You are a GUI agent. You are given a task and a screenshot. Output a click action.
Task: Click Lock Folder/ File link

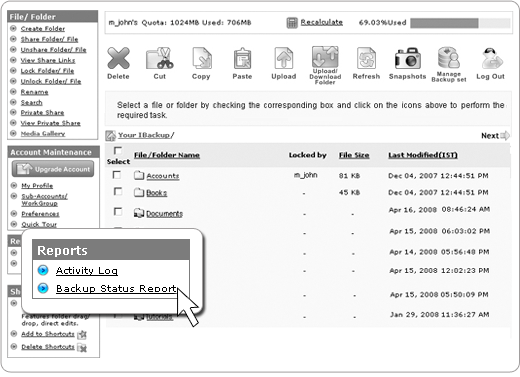47,71
